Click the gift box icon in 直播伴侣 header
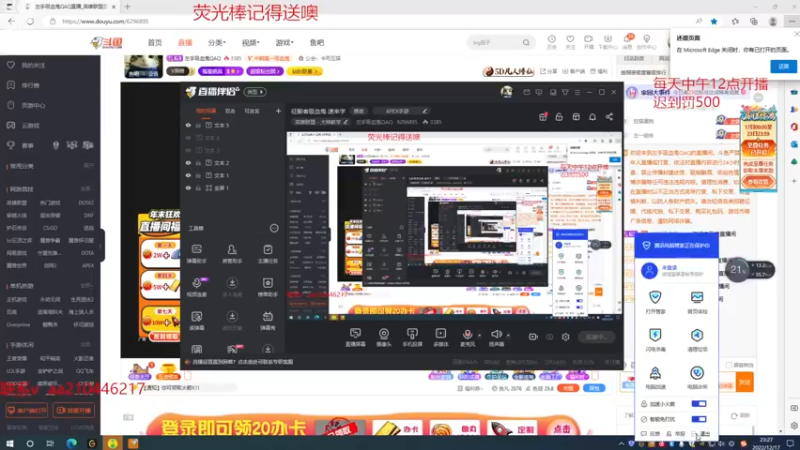 [x=543, y=117]
